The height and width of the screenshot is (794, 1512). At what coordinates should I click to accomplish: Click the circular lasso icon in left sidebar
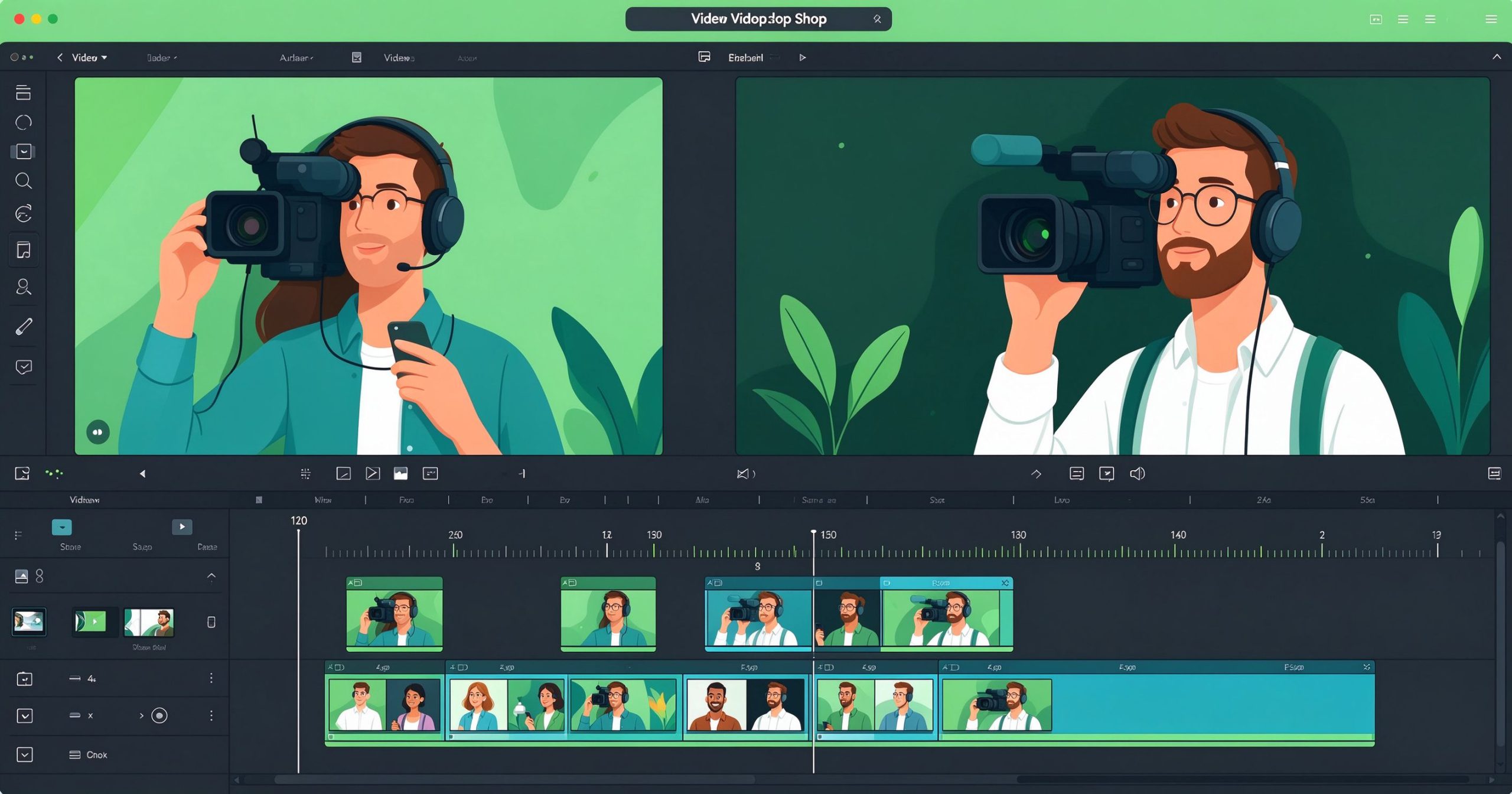[24, 122]
